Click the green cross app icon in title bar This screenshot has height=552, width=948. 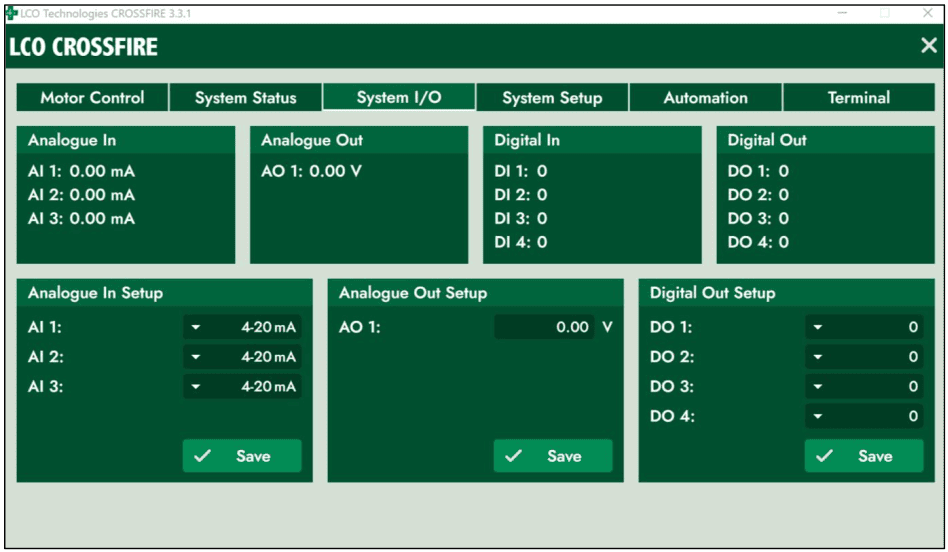coord(11,13)
